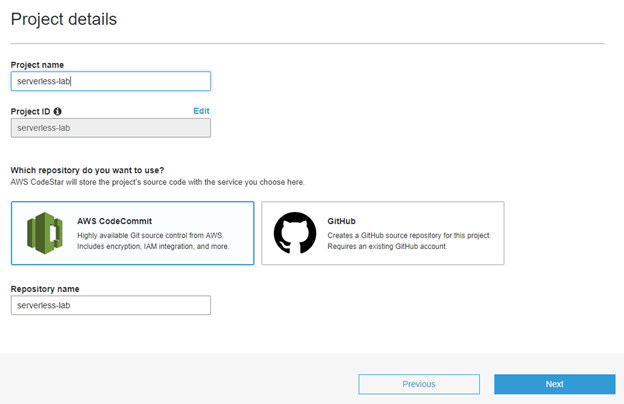Focus the Repository name text box
Image resolution: width=624 pixels, height=404 pixels.
point(111,305)
